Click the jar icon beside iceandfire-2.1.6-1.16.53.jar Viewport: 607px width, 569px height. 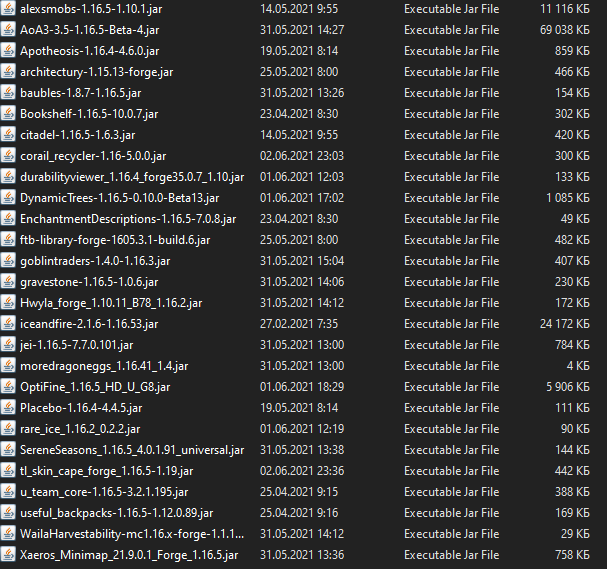tap(8, 324)
